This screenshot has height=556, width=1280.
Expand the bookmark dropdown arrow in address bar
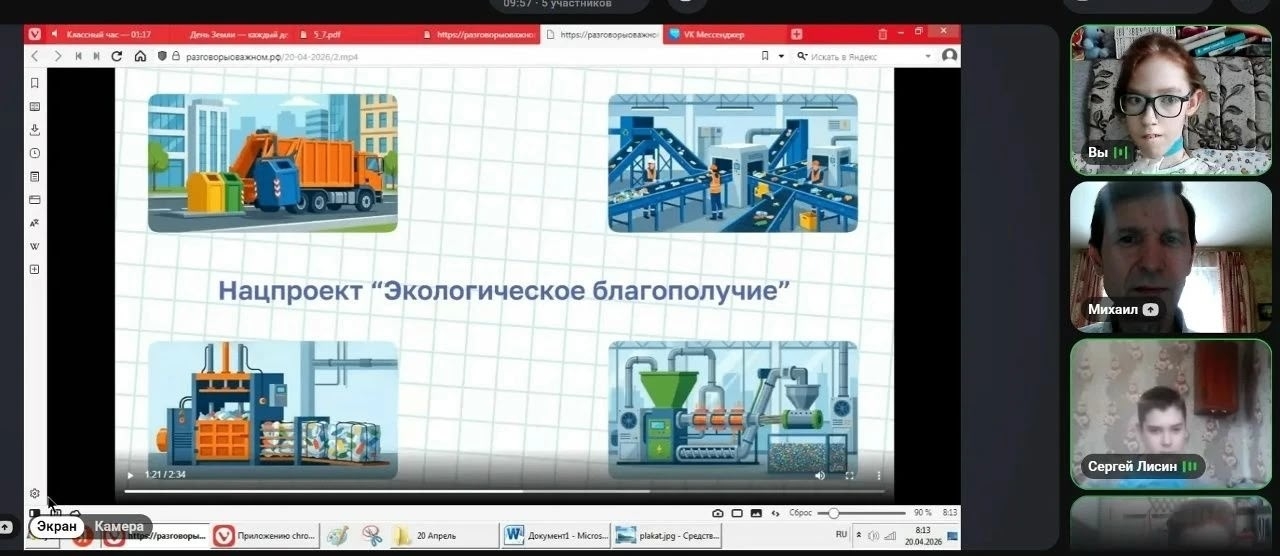tap(781, 57)
